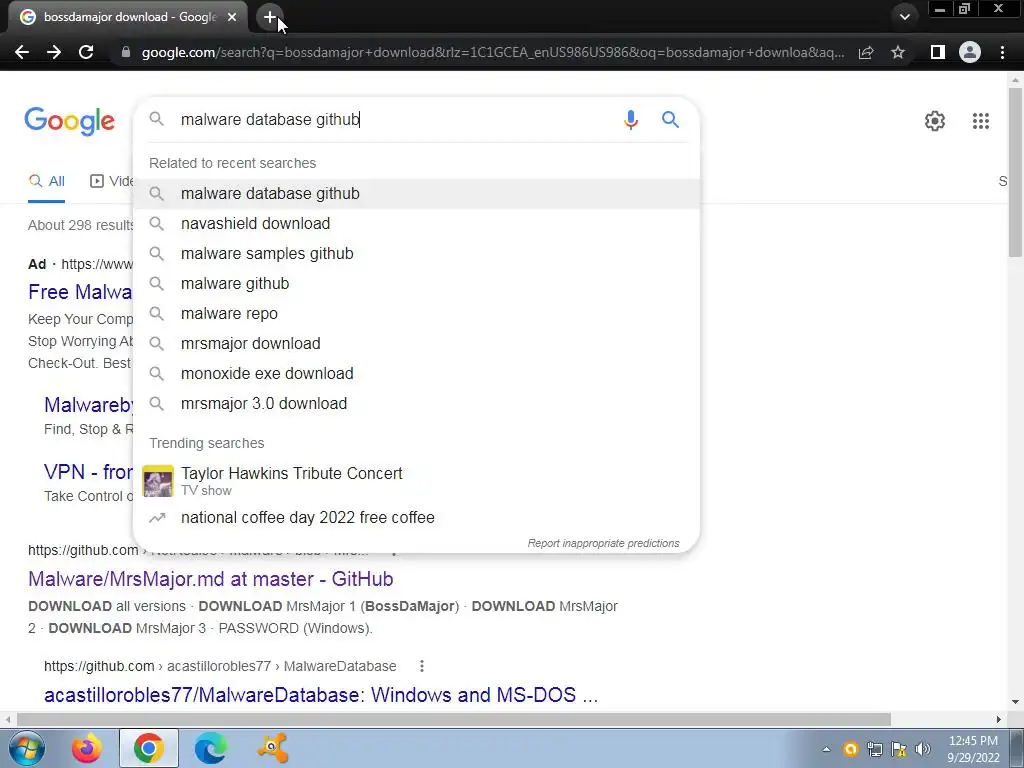1024x768 pixels.
Task: Click the Chrome taskbar icon
Action: 148,748
